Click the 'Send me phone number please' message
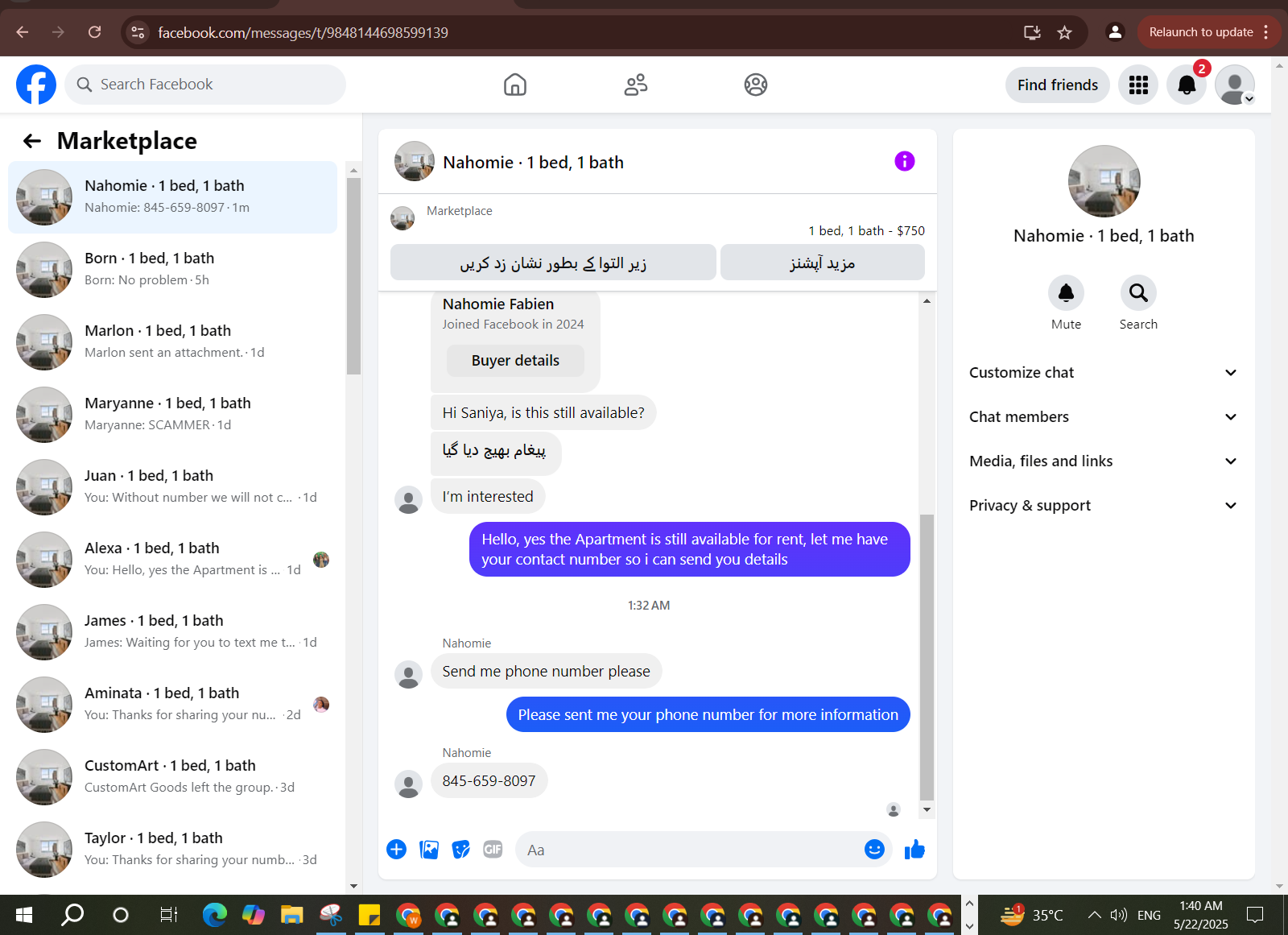 tap(546, 672)
